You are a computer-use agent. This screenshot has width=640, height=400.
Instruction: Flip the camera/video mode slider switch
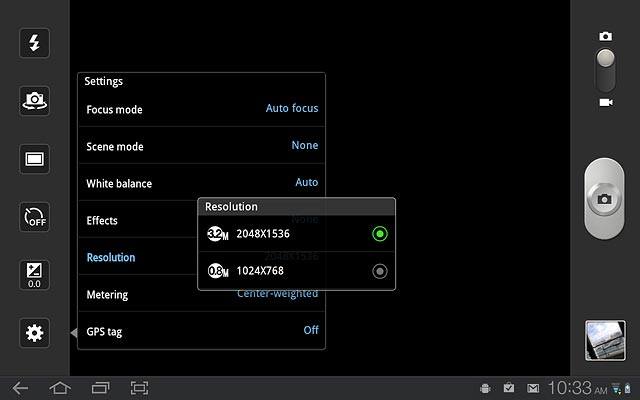point(605,69)
